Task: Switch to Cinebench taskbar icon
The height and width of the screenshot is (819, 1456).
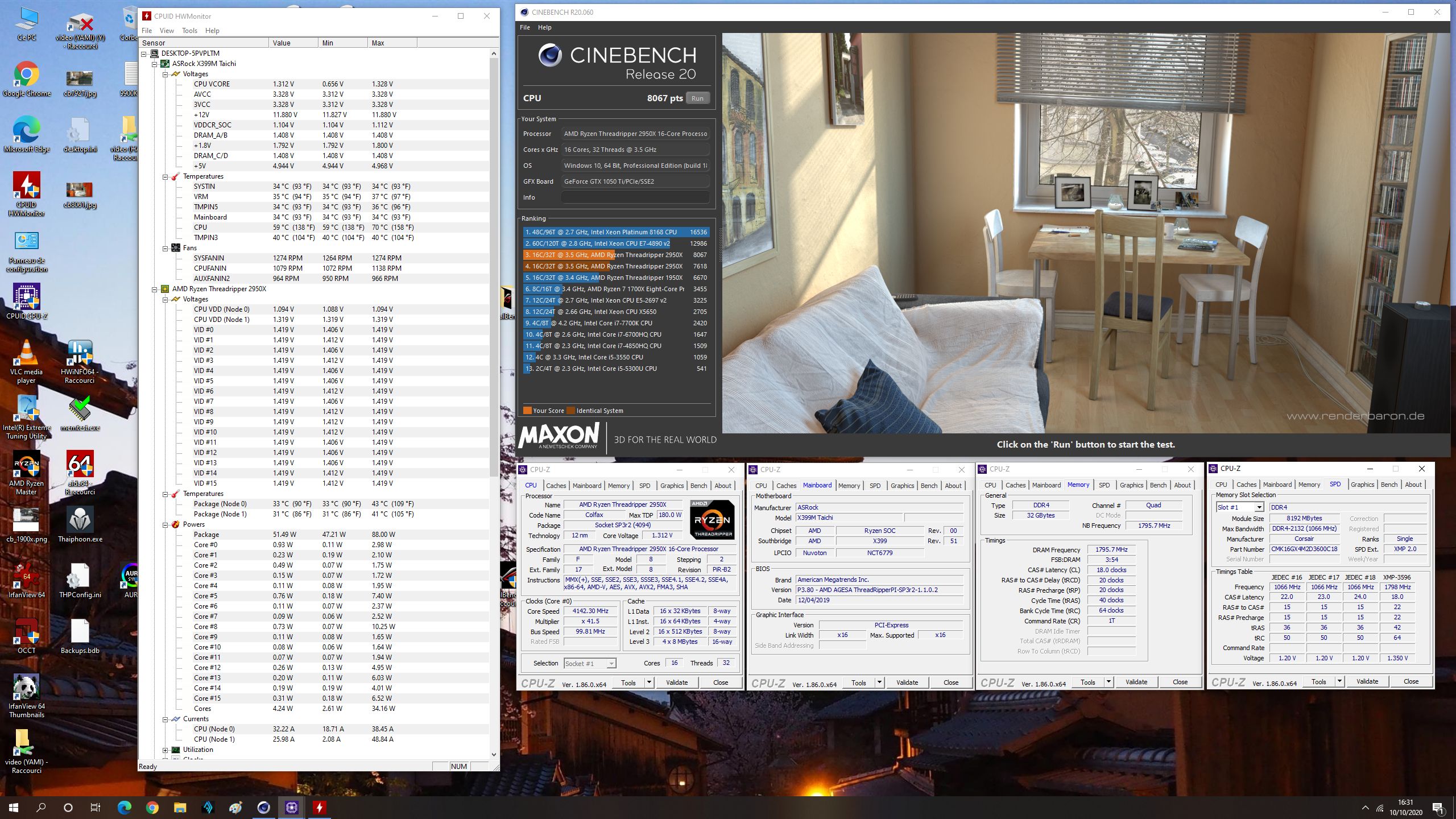Action: click(263, 807)
